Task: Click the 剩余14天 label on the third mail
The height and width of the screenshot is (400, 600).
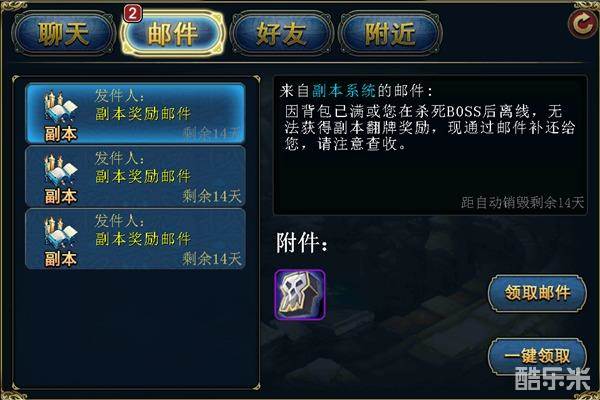Action: 212,259
